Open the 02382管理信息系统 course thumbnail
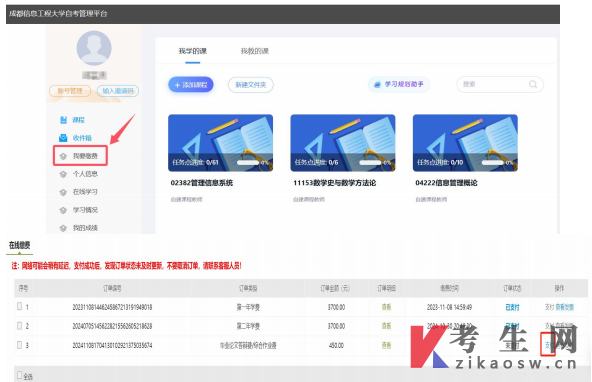The height and width of the screenshot is (382, 592). [220, 143]
